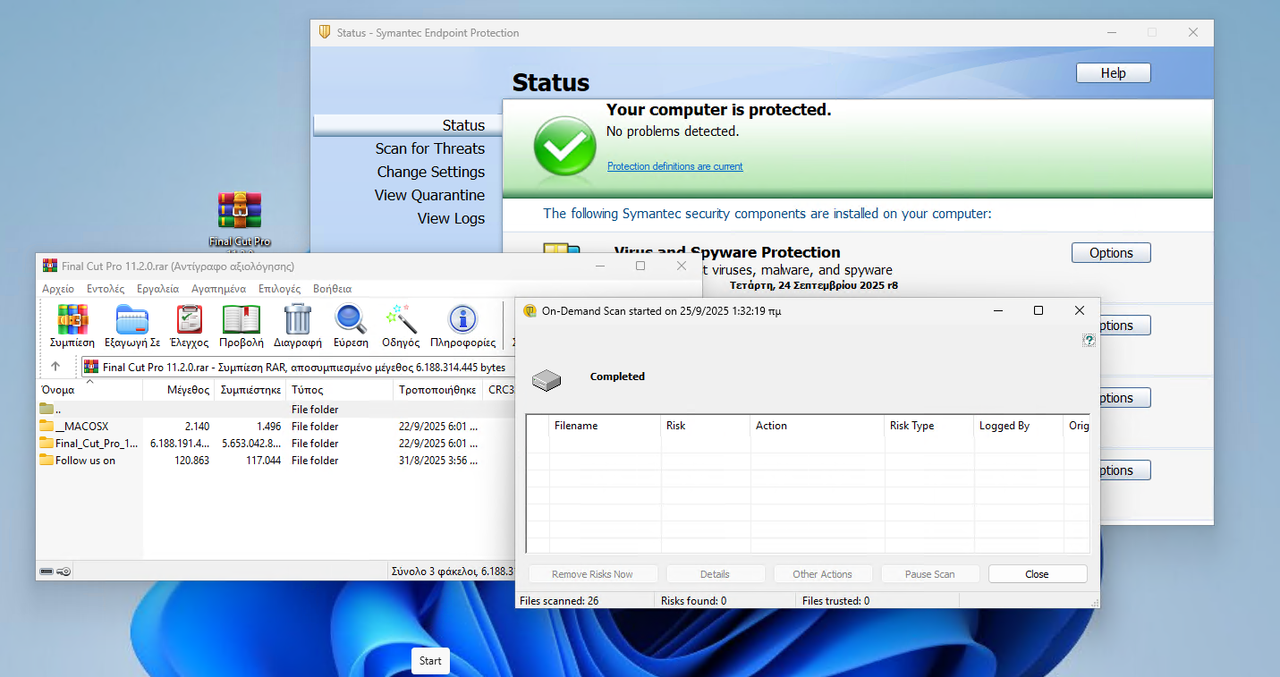Click the Risk column header in scan results

click(705, 426)
